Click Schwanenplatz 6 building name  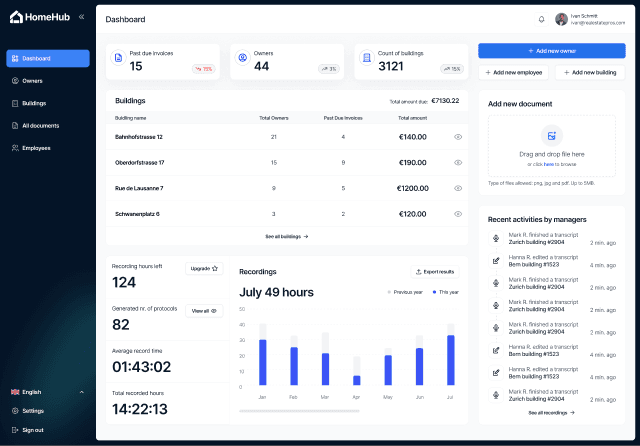(137, 214)
